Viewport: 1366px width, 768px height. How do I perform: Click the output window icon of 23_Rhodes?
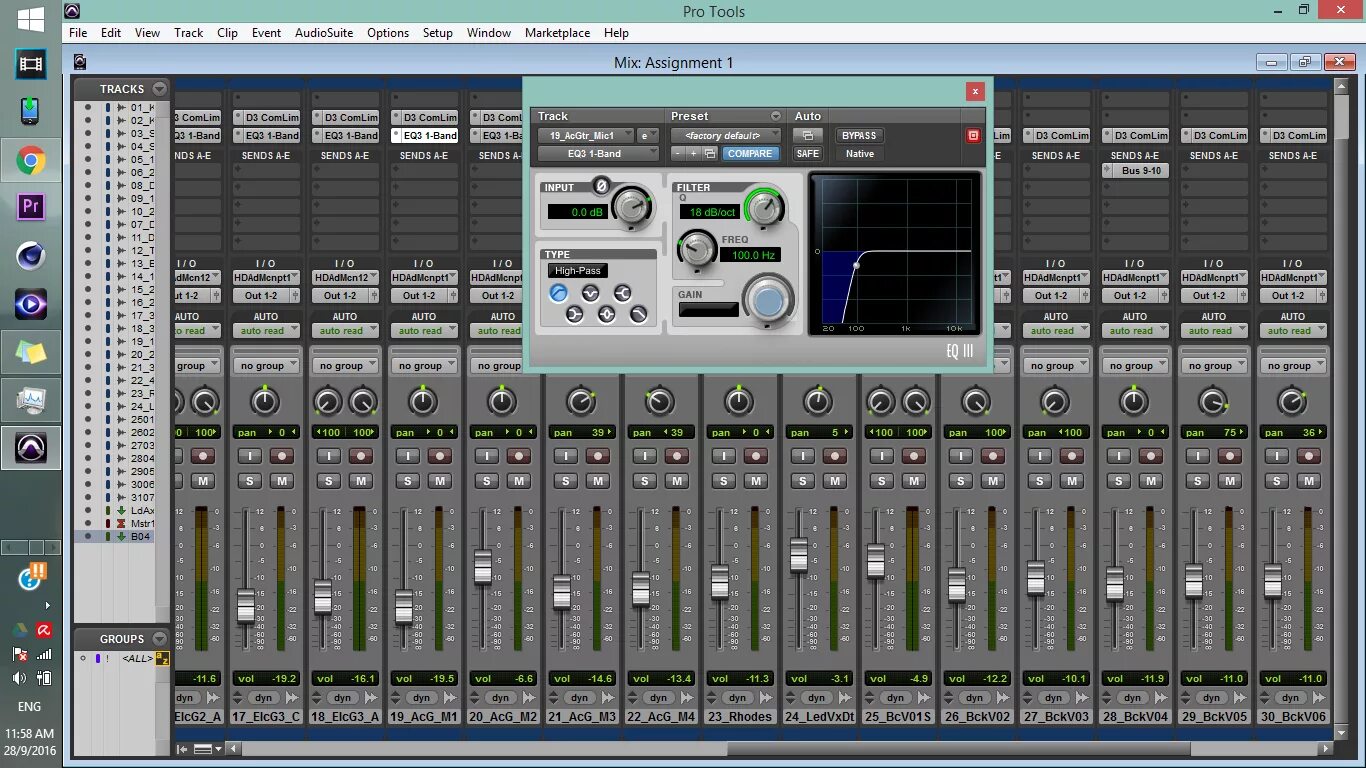[768, 698]
